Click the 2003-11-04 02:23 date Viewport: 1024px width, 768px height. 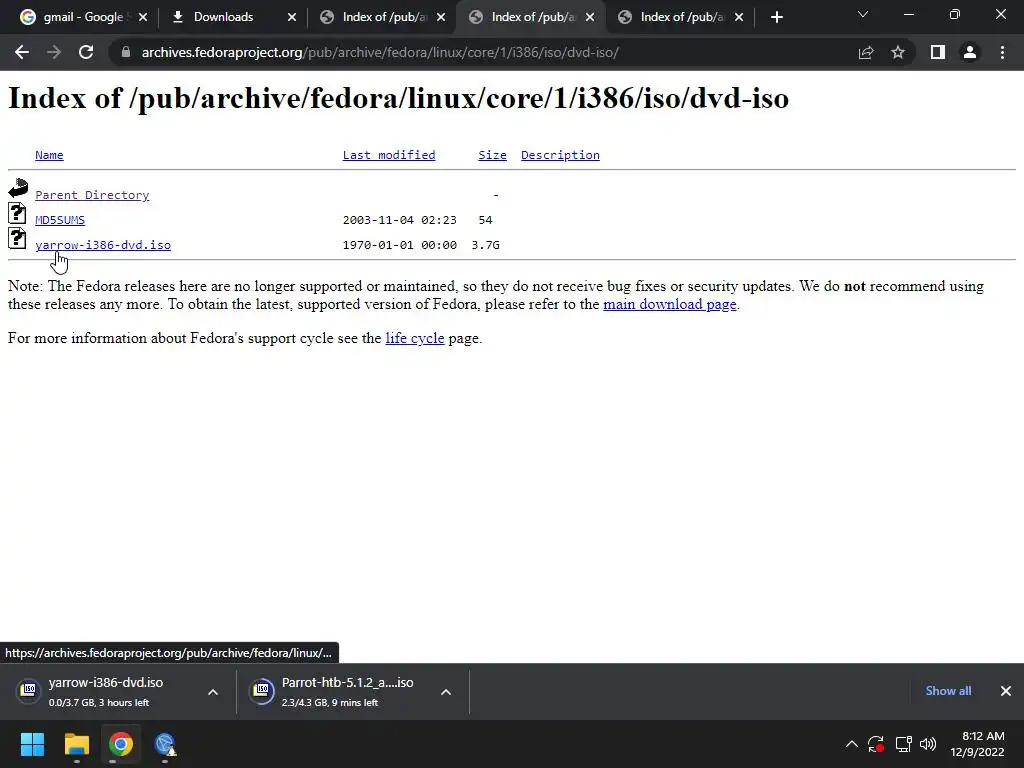[x=400, y=220]
